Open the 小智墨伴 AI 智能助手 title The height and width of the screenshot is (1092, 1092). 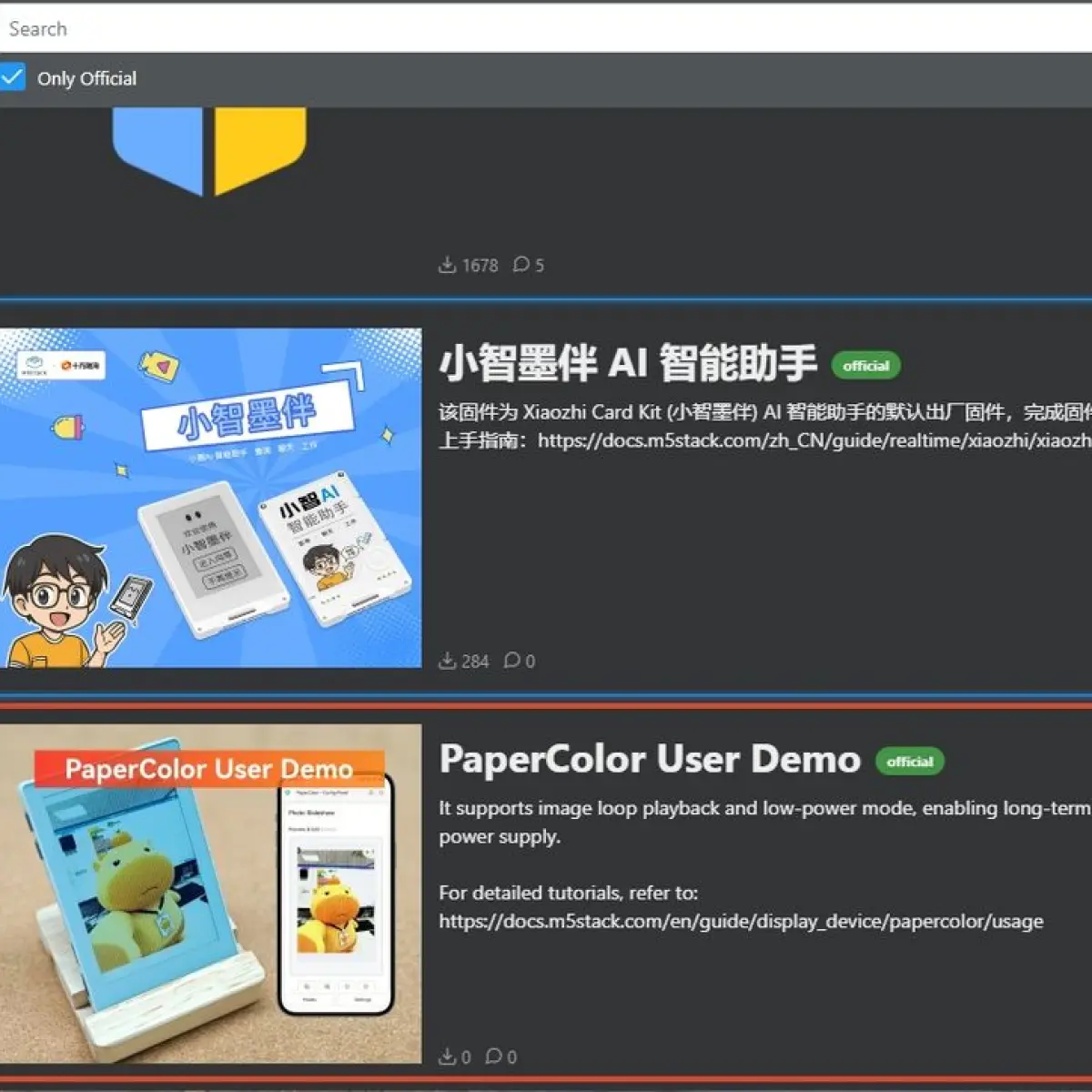point(628,363)
